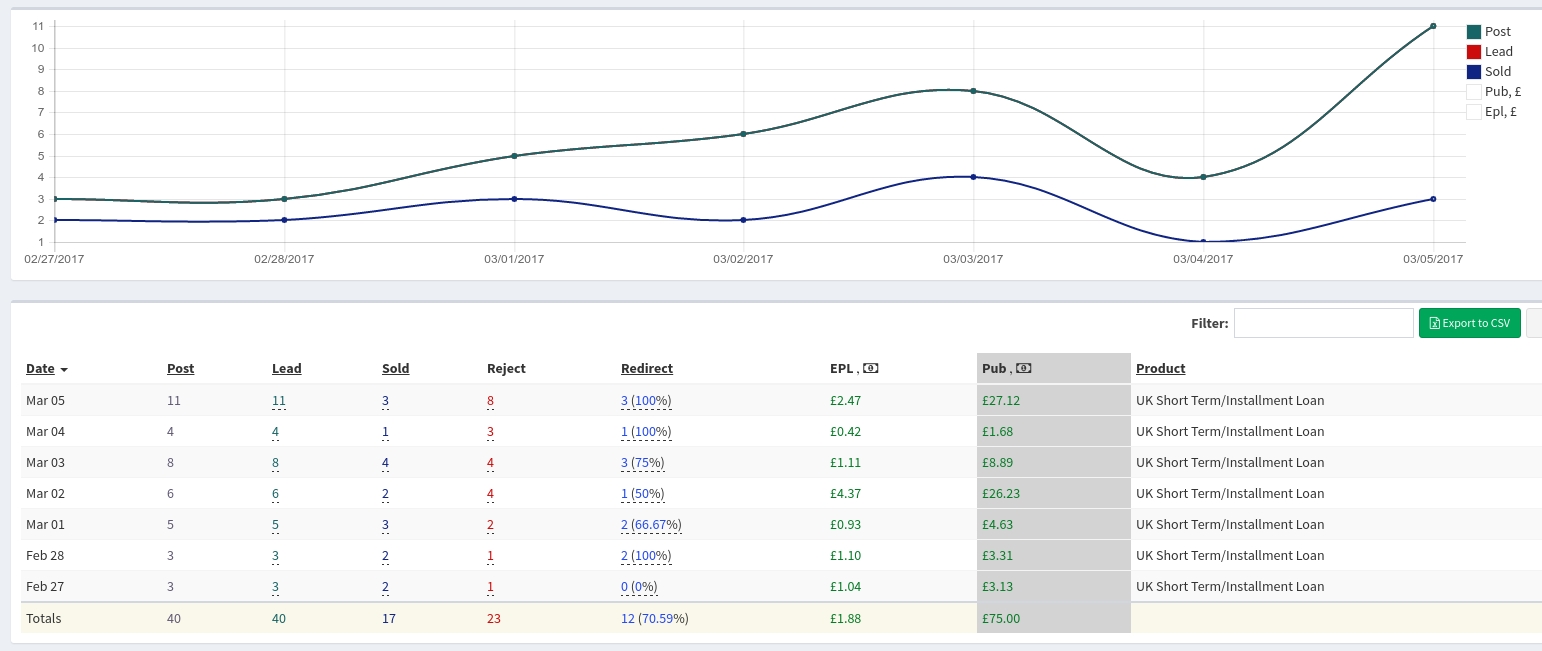Sort table by Sold column header
This screenshot has width=1542, height=651.
click(395, 368)
